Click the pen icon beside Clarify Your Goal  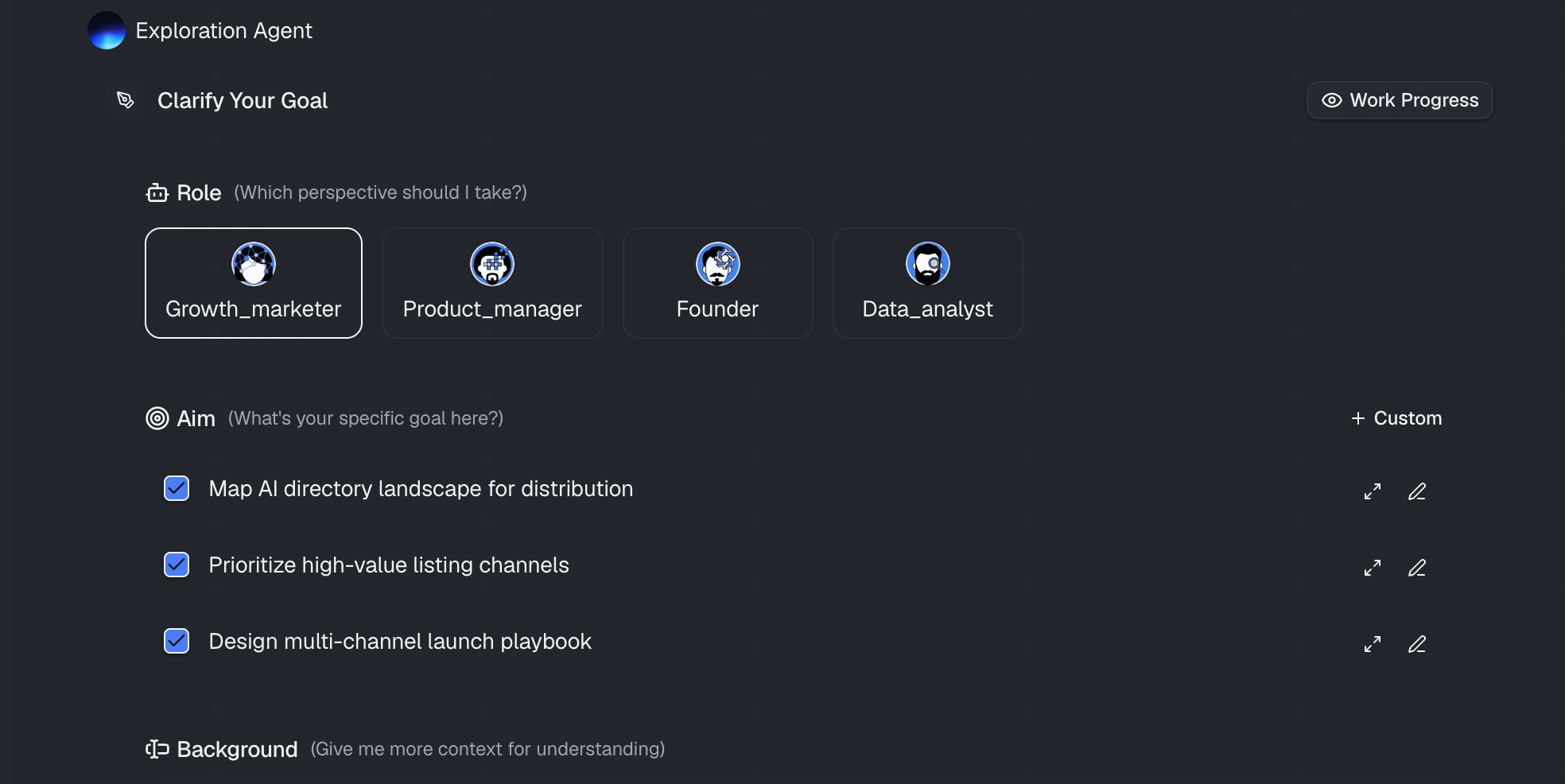(126, 100)
